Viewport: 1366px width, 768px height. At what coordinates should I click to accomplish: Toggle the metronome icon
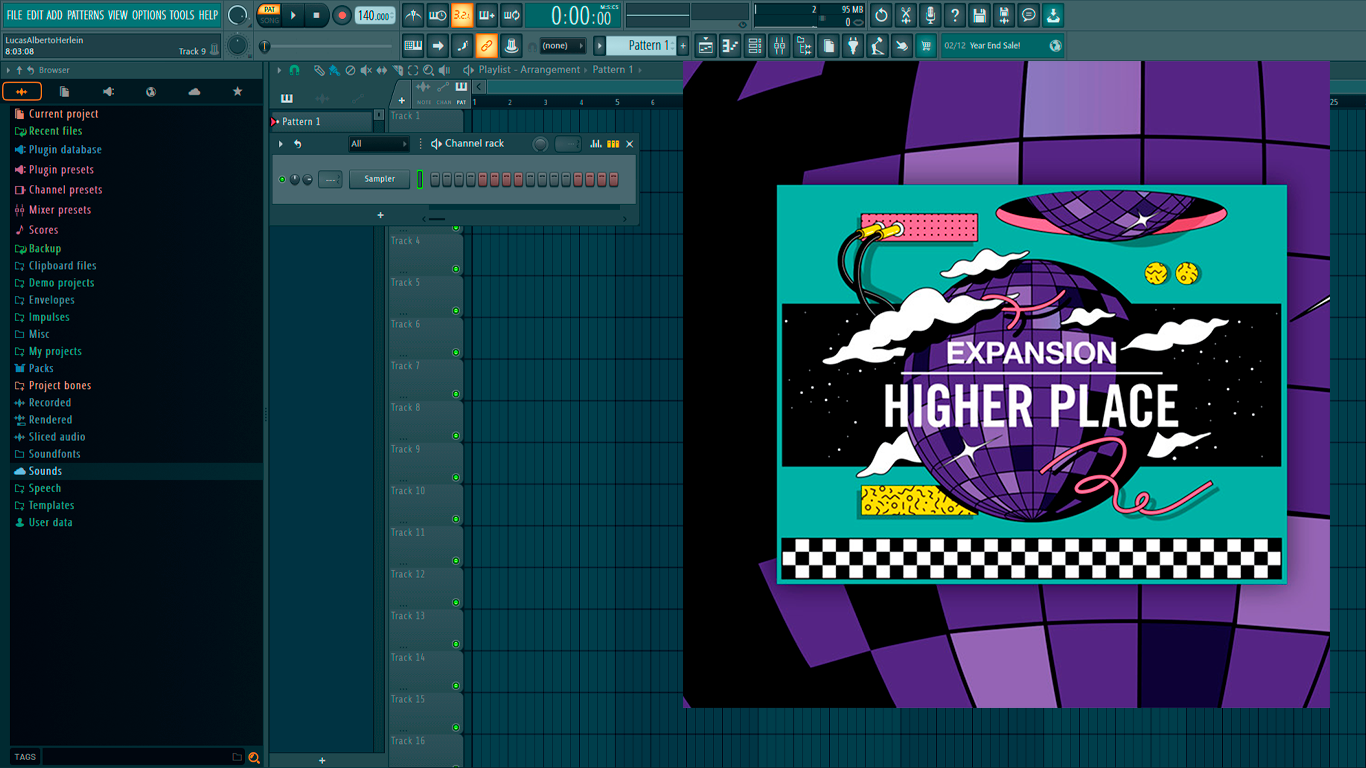413,15
